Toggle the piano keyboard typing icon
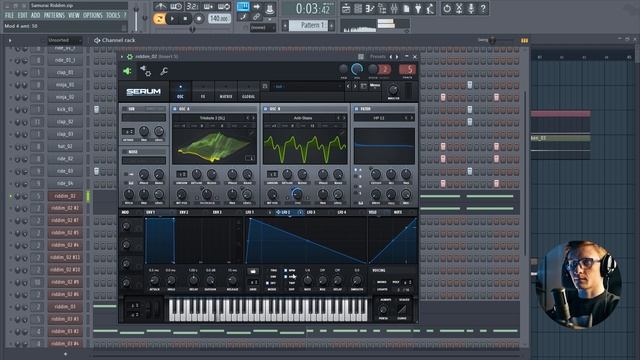Viewport: 640px width, 360px height. click(243, 6)
